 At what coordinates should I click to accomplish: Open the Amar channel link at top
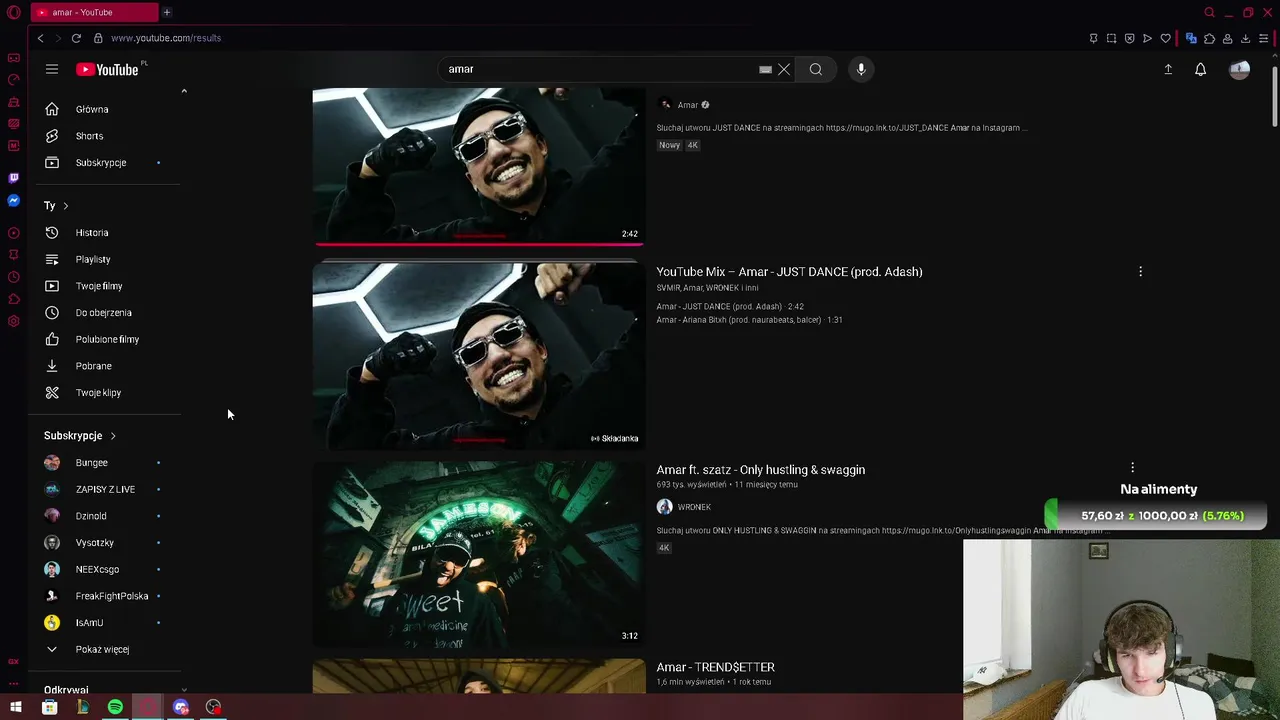pos(687,105)
